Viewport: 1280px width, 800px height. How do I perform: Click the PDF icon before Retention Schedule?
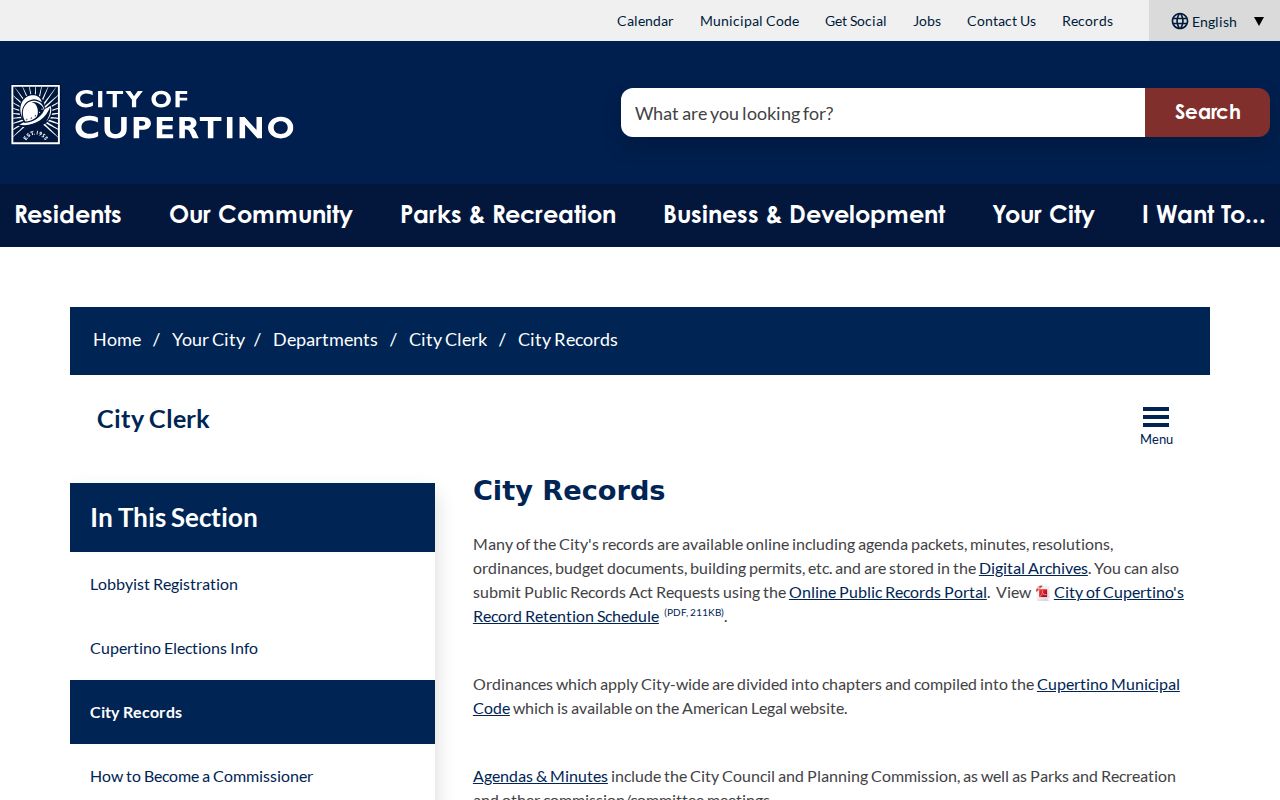[1042, 592]
